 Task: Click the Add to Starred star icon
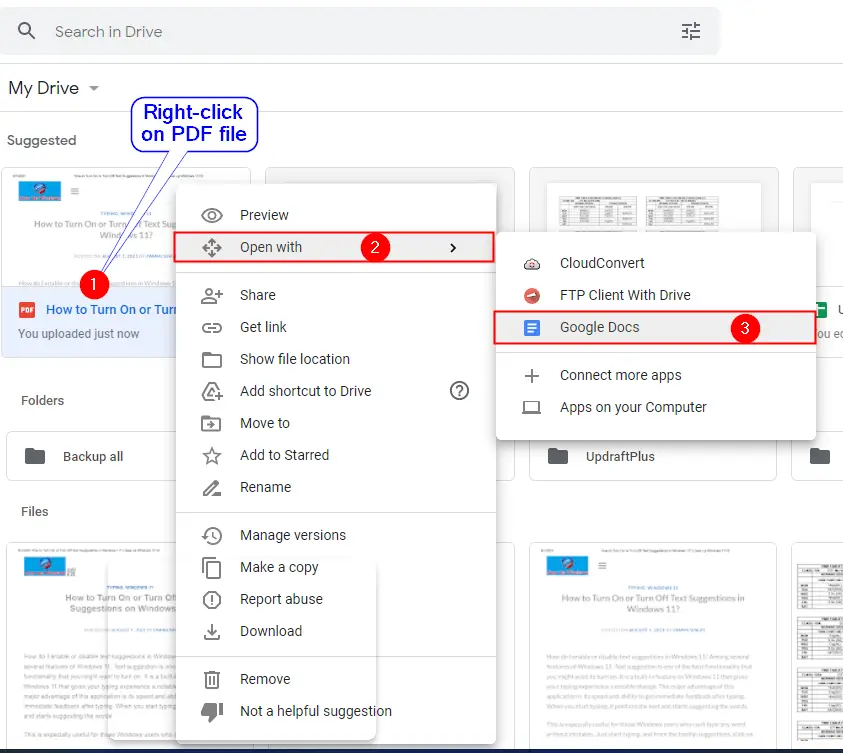(x=212, y=456)
